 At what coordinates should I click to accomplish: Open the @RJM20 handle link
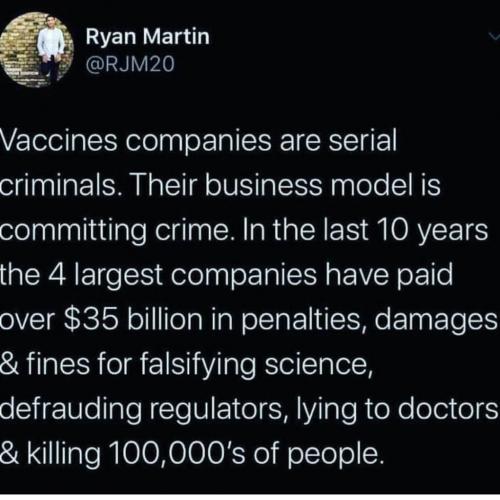[x=130, y=63]
